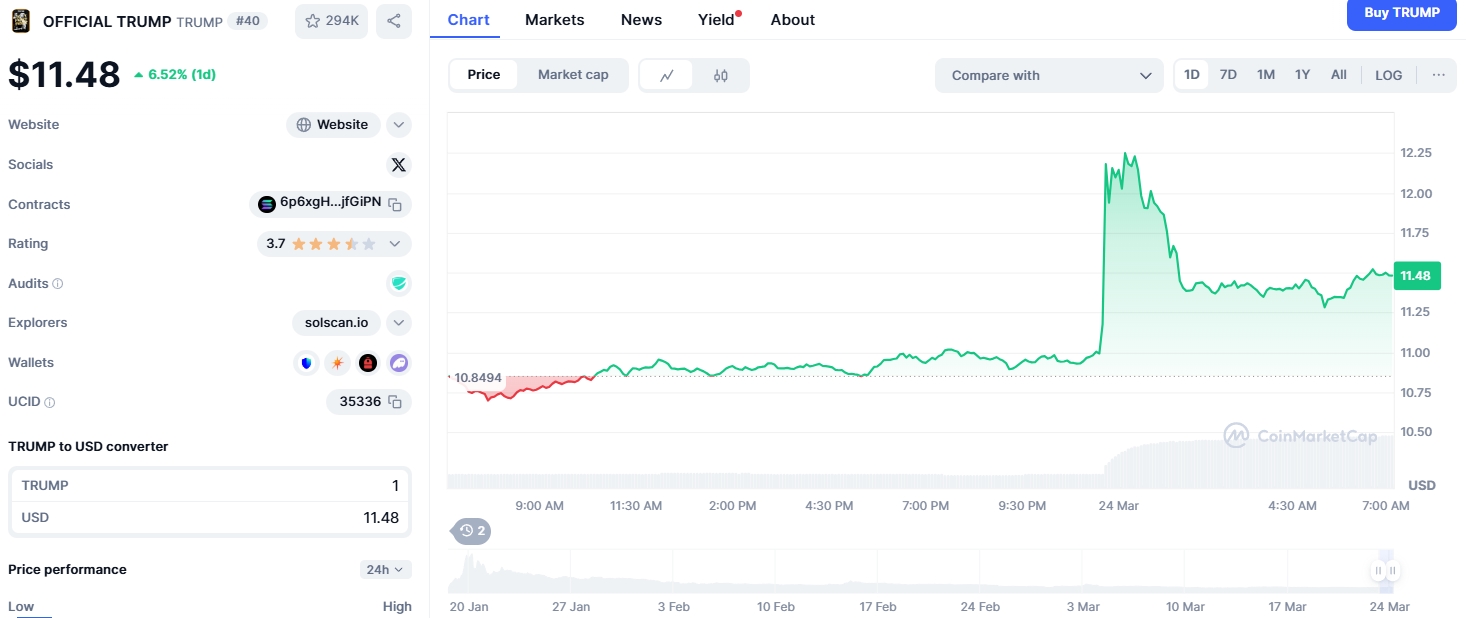The image size is (1466, 618).
Task: Select the line chart view icon
Action: tap(667, 75)
